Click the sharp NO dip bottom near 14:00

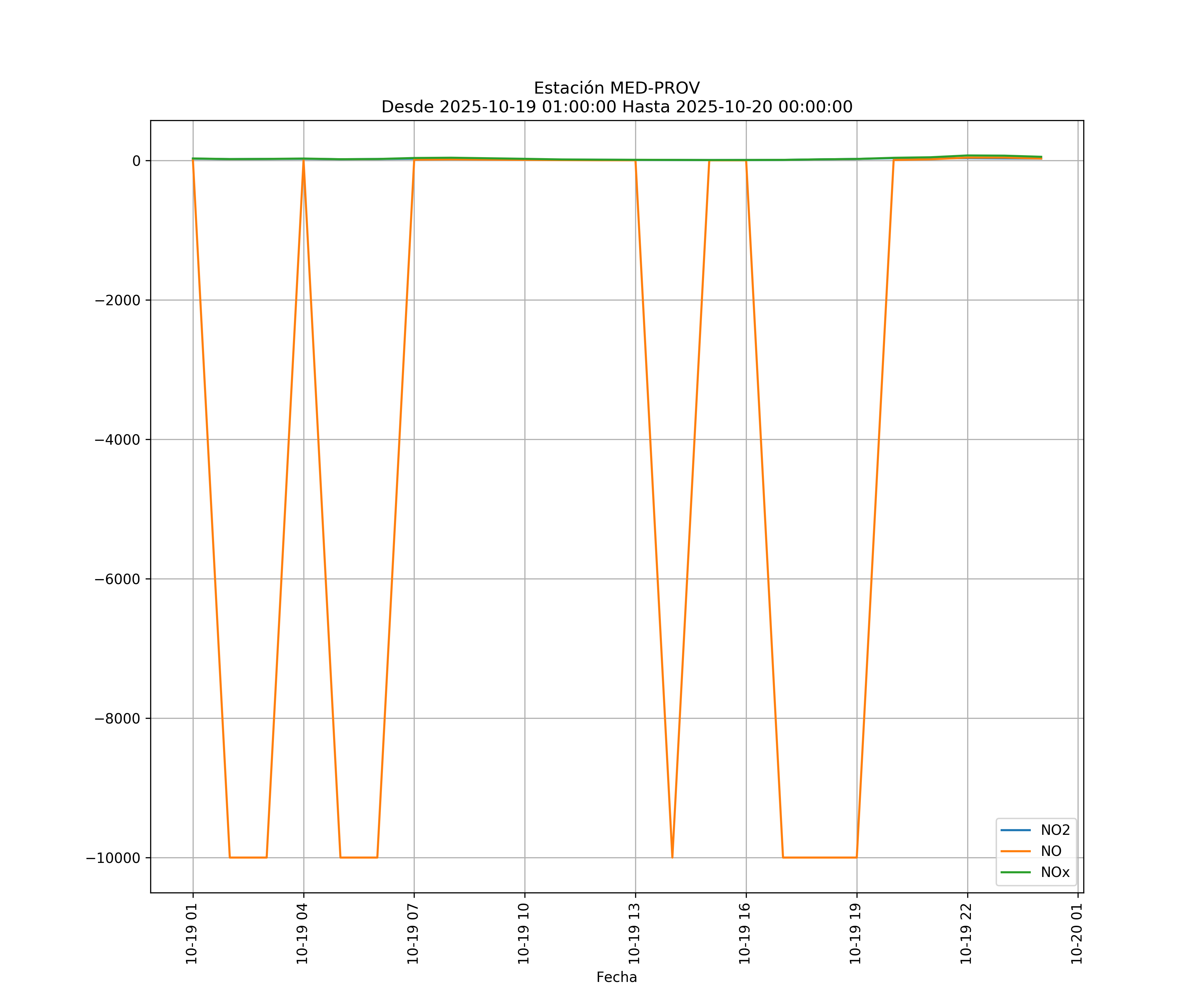672,856
